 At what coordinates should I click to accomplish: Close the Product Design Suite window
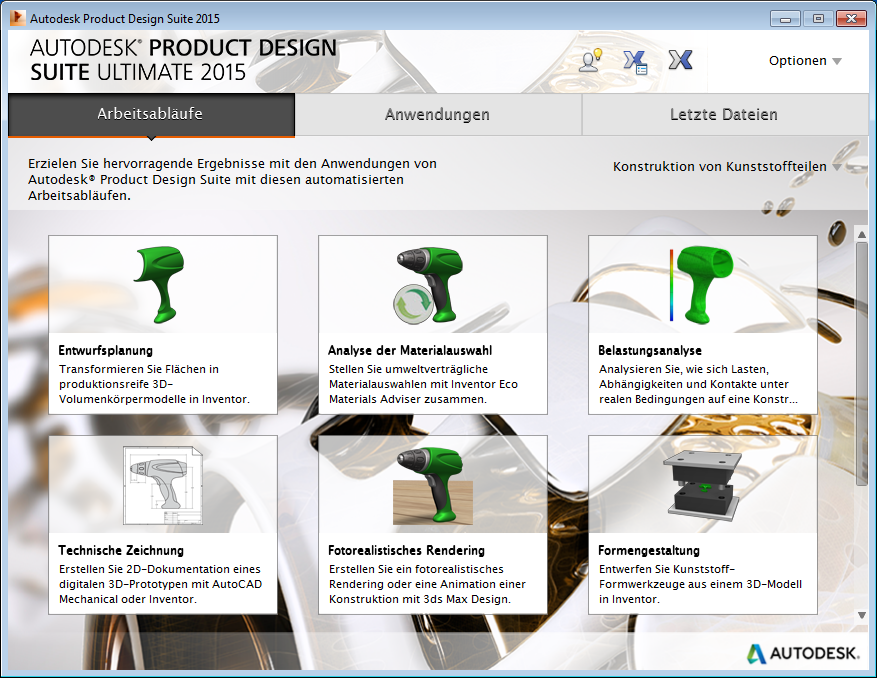(851, 18)
